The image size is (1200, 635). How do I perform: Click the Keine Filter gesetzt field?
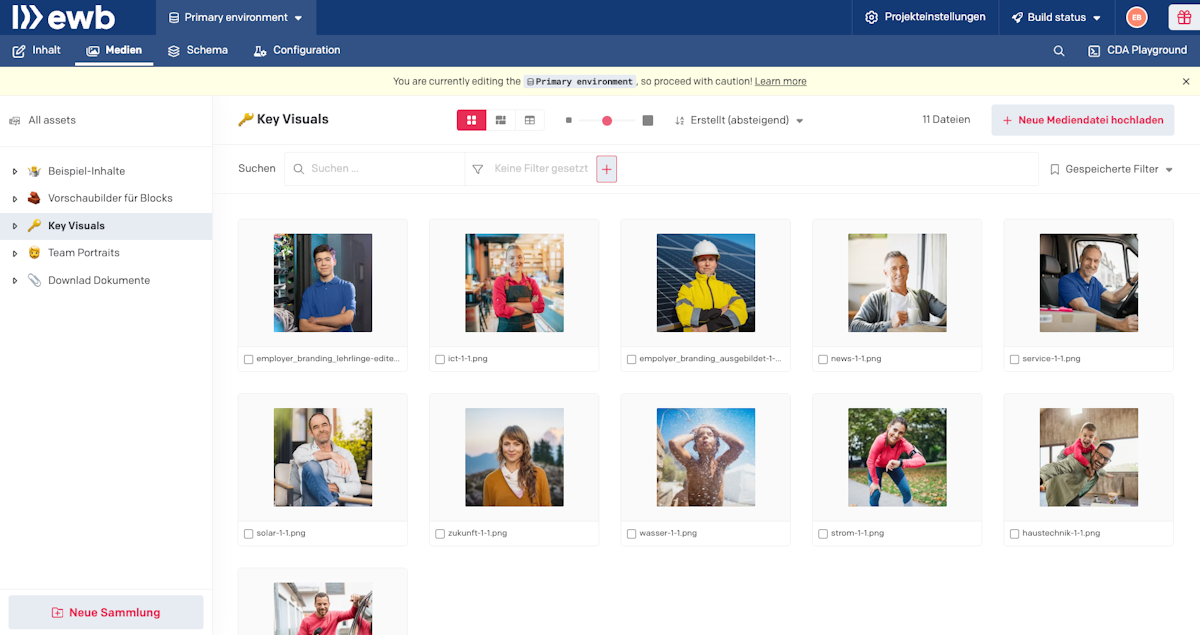[541, 169]
